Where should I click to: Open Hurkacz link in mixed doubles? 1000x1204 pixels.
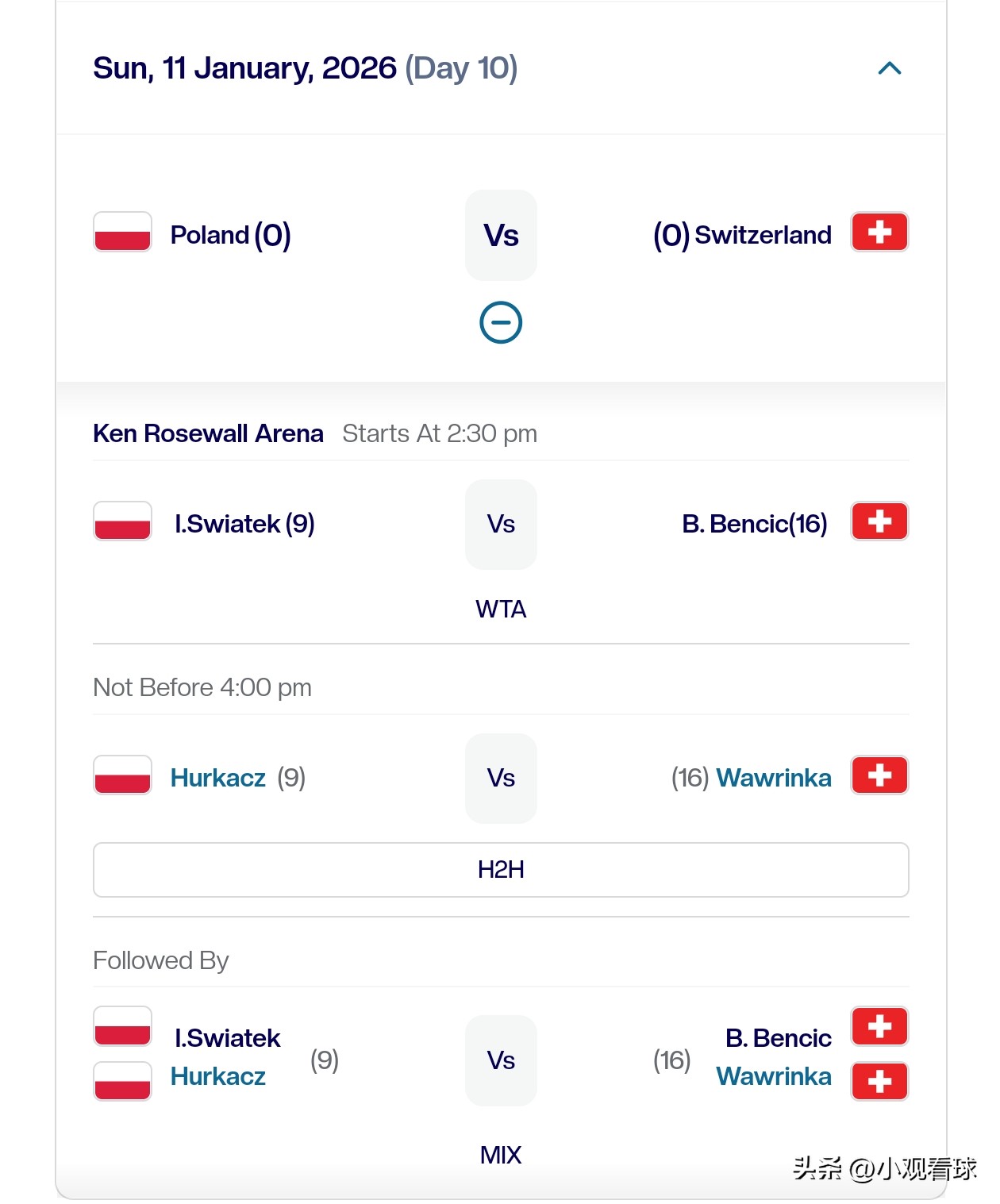[x=218, y=1076]
